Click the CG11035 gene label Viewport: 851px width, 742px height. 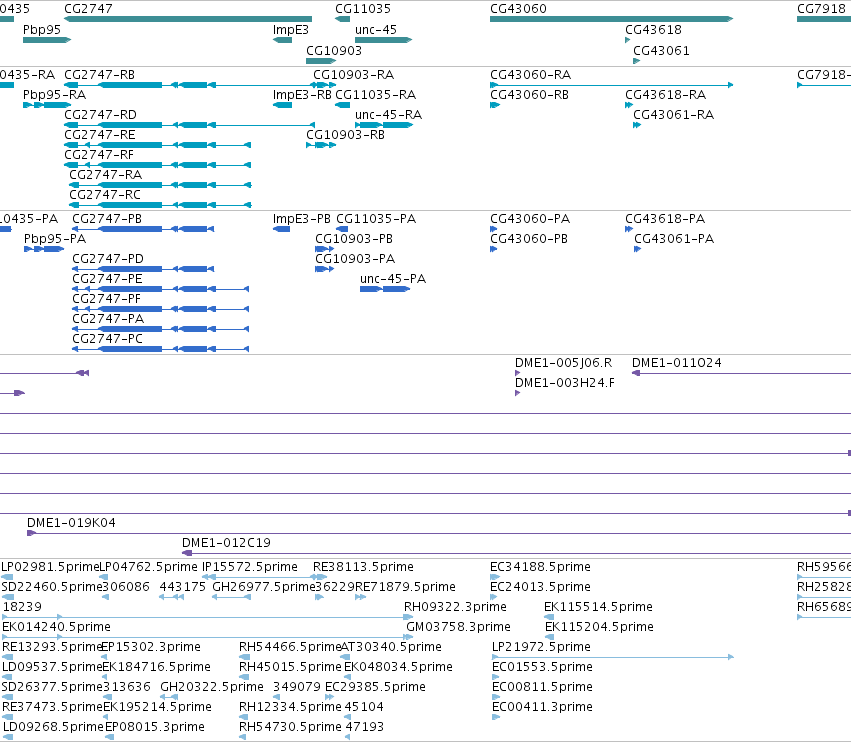point(363,9)
